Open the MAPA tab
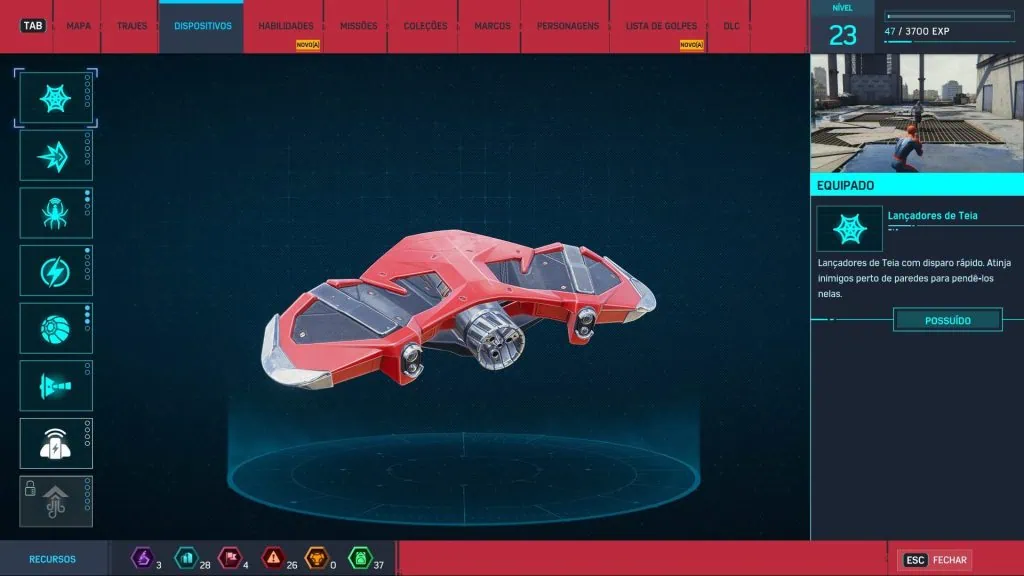The image size is (1024, 576). tap(78, 26)
